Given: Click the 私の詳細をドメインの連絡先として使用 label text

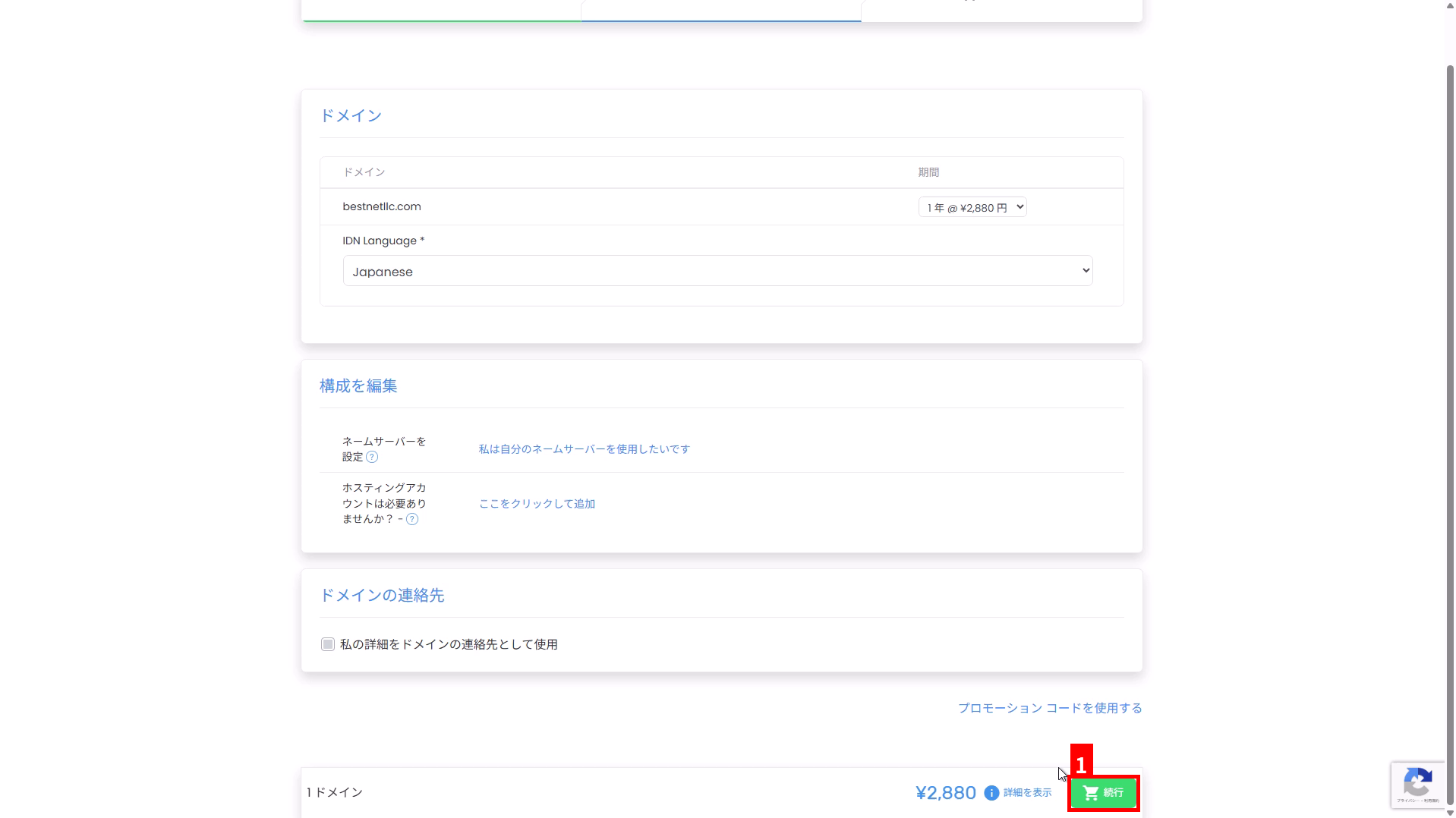Looking at the screenshot, I should click(x=449, y=644).
